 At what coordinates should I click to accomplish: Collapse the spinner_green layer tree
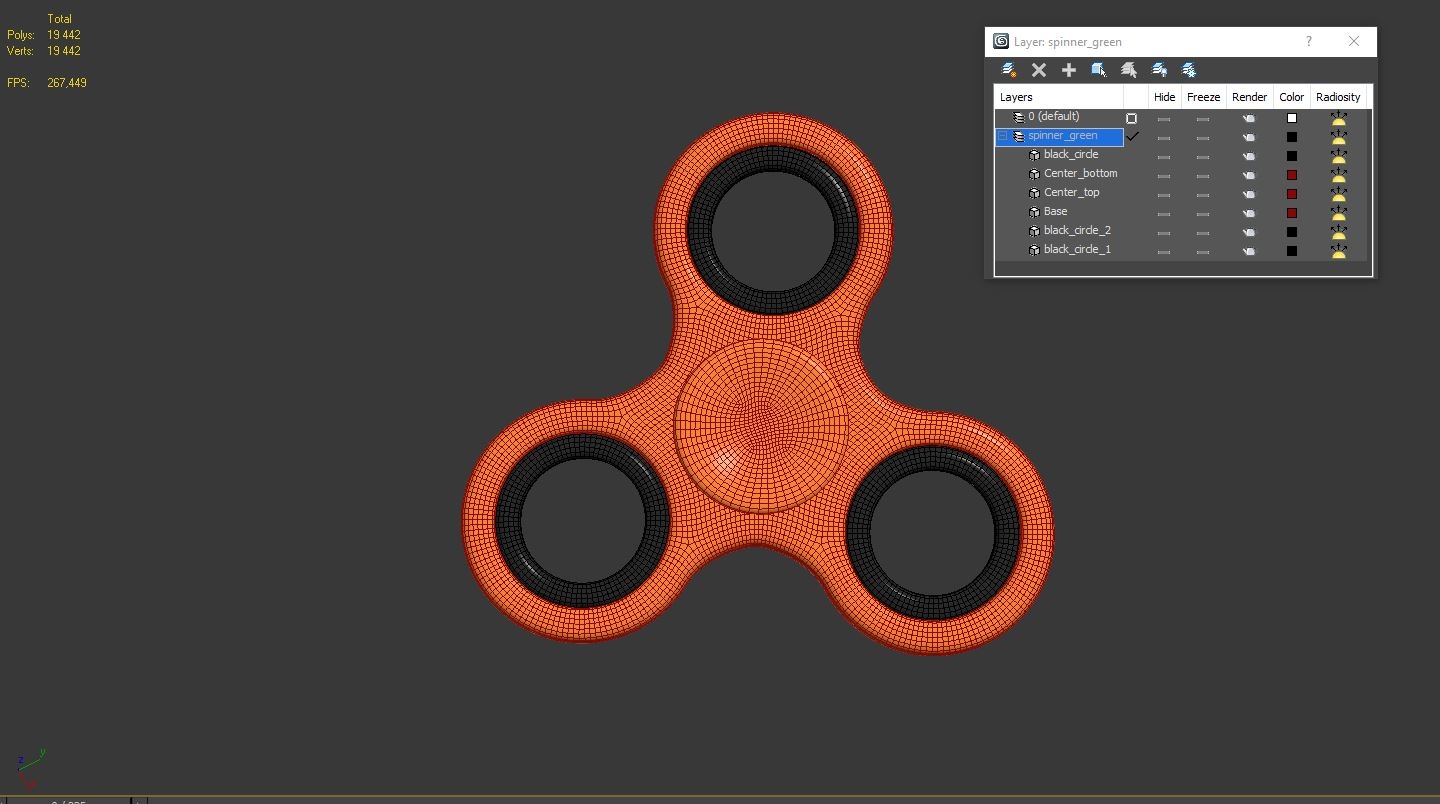[1002, 135]
